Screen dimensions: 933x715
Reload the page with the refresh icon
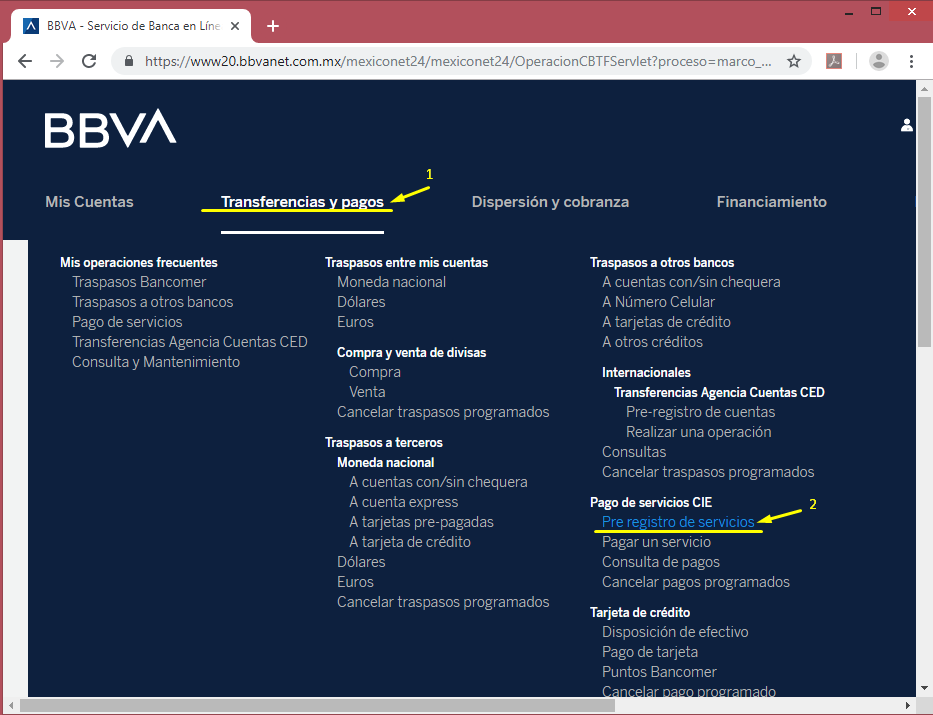coord(89,61)
